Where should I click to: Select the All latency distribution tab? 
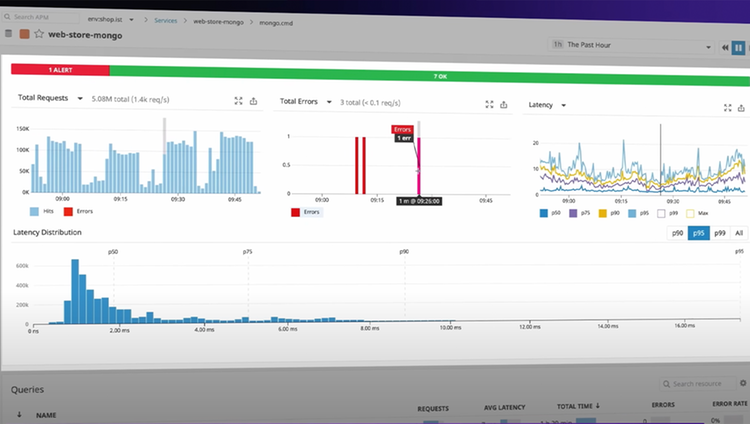click(x=739, y=233)
